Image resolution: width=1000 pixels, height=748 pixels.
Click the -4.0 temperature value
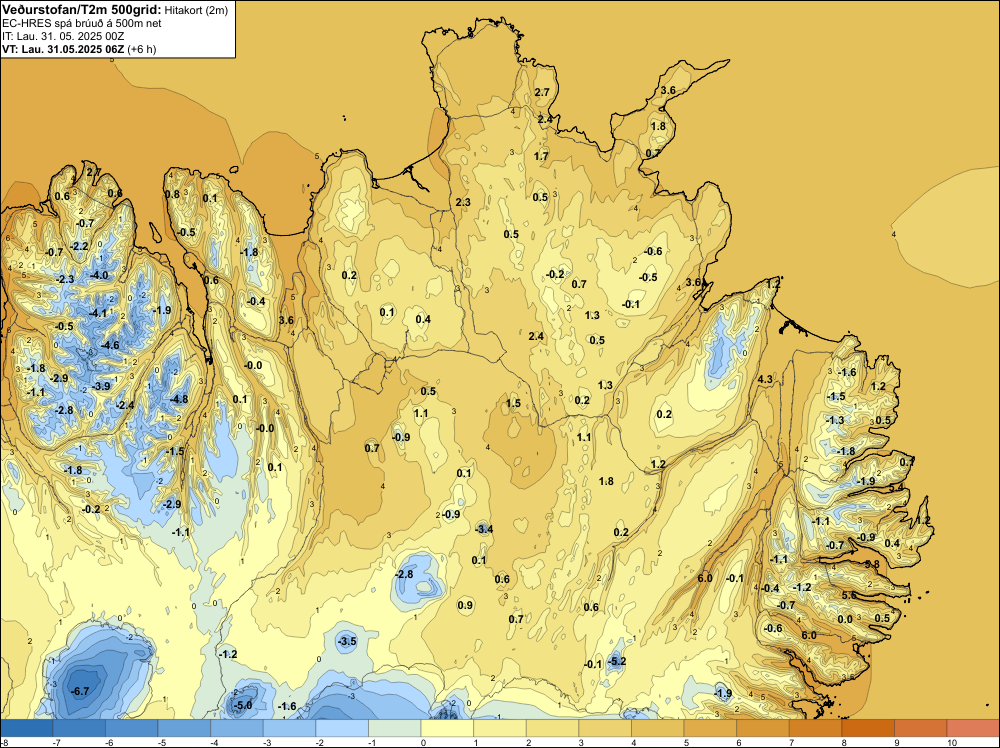(99, 275)
